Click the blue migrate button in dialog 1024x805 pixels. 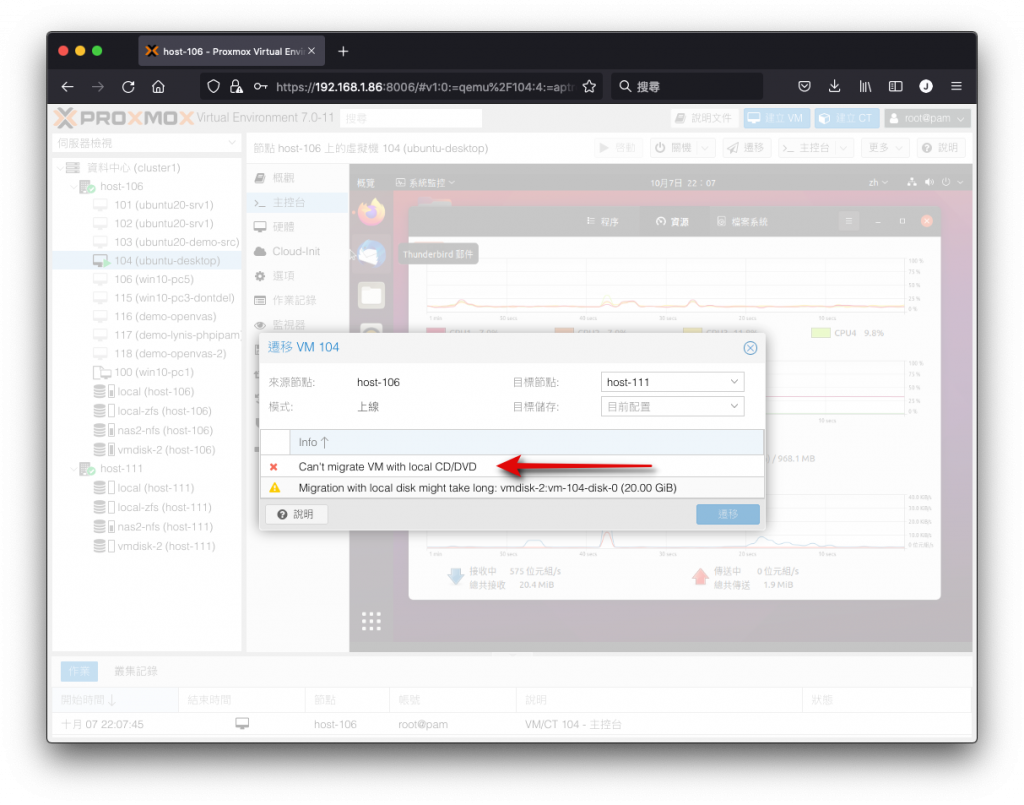click(728, 514)
